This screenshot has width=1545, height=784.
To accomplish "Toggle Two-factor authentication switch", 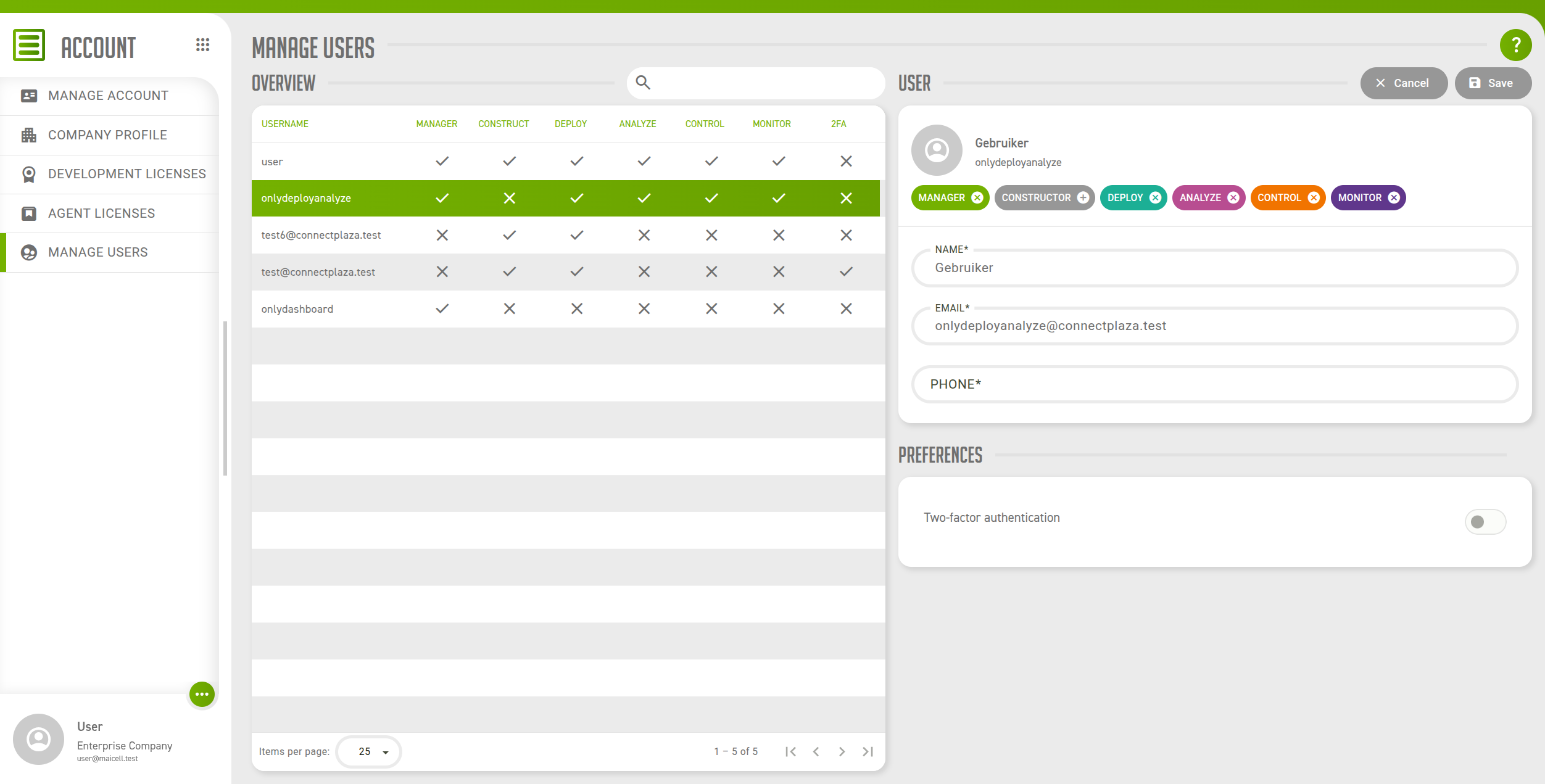I will coord(1485,522).
